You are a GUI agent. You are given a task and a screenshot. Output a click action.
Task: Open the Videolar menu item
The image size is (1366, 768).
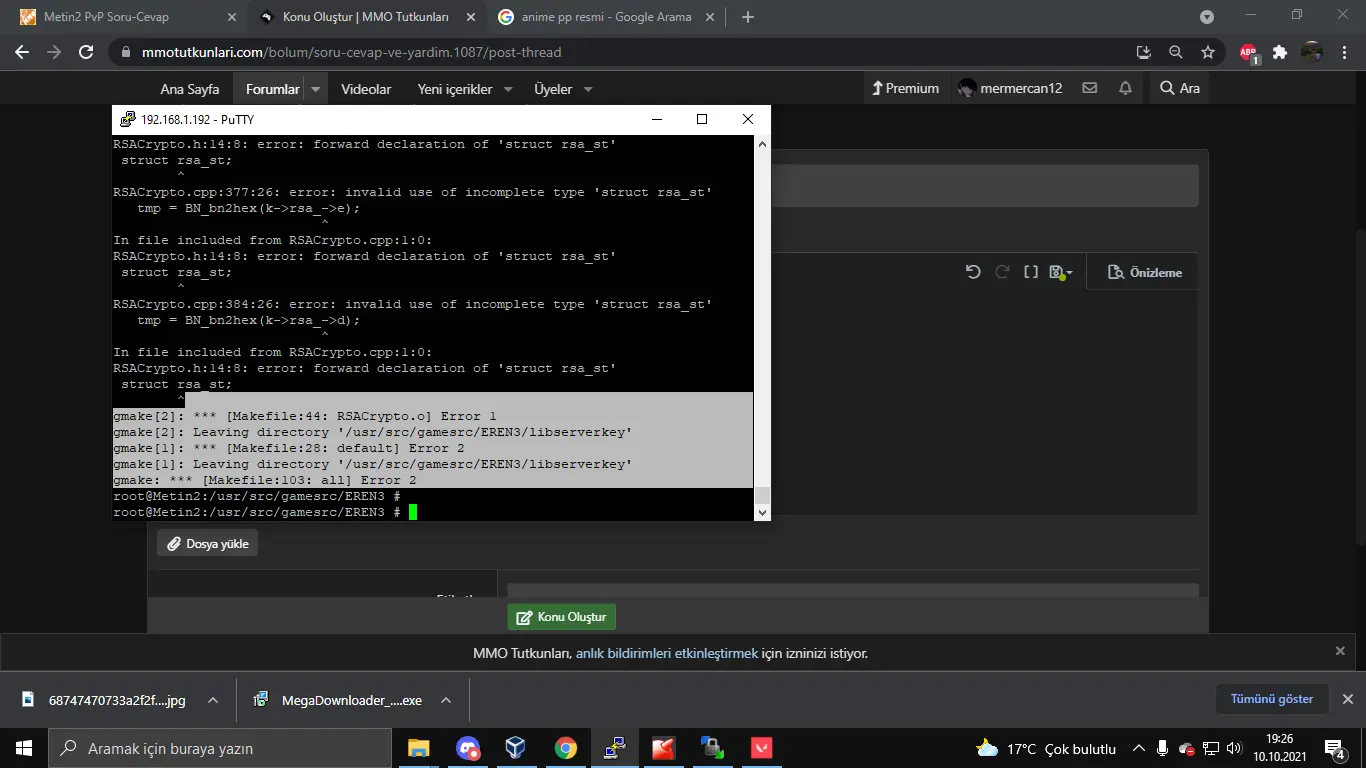(366, 89)
